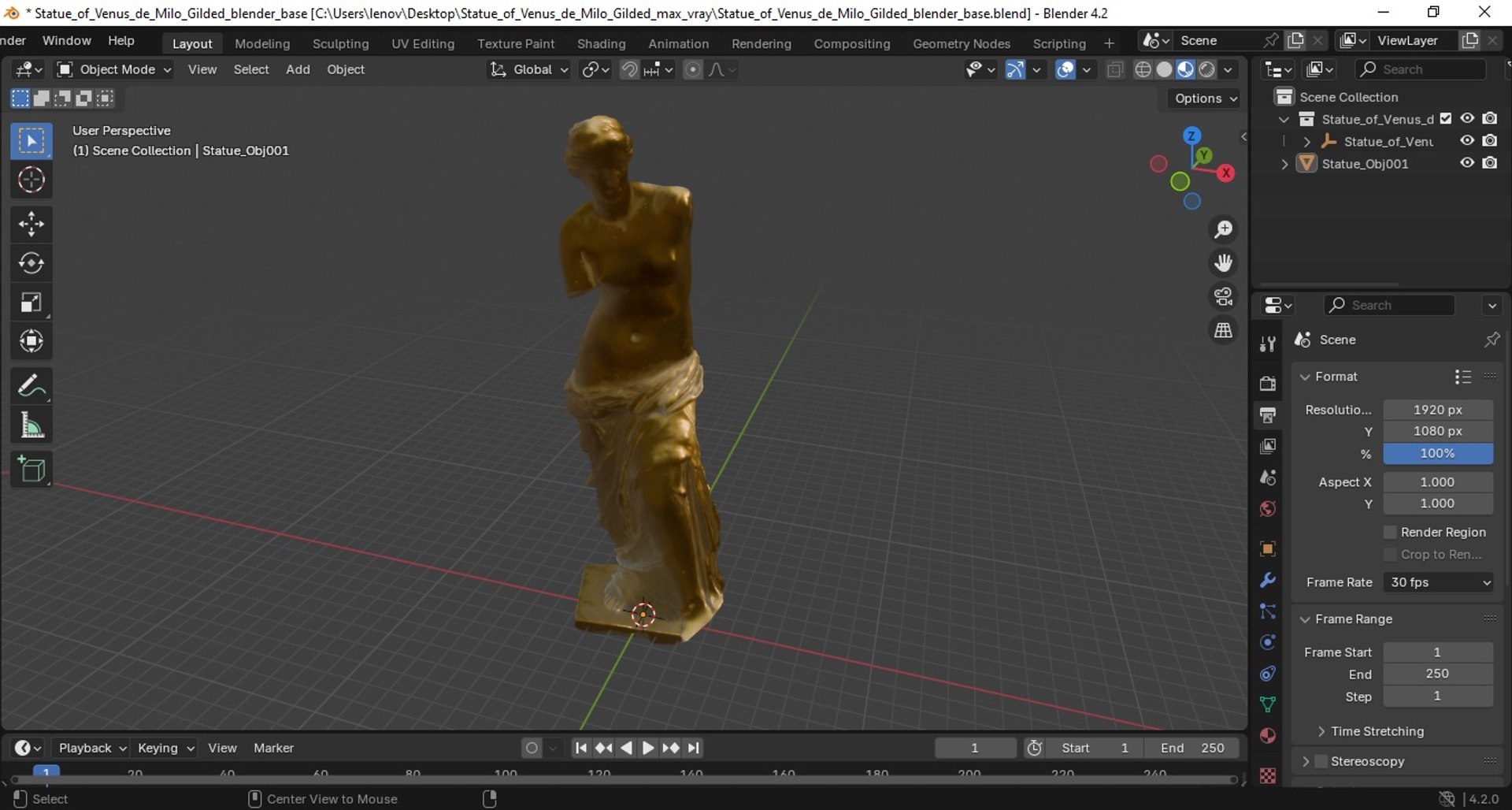The image size is (1512, 810).
Task: Hide Statue_Obj001 in viewport
Action: click(x=1467, y=163)
